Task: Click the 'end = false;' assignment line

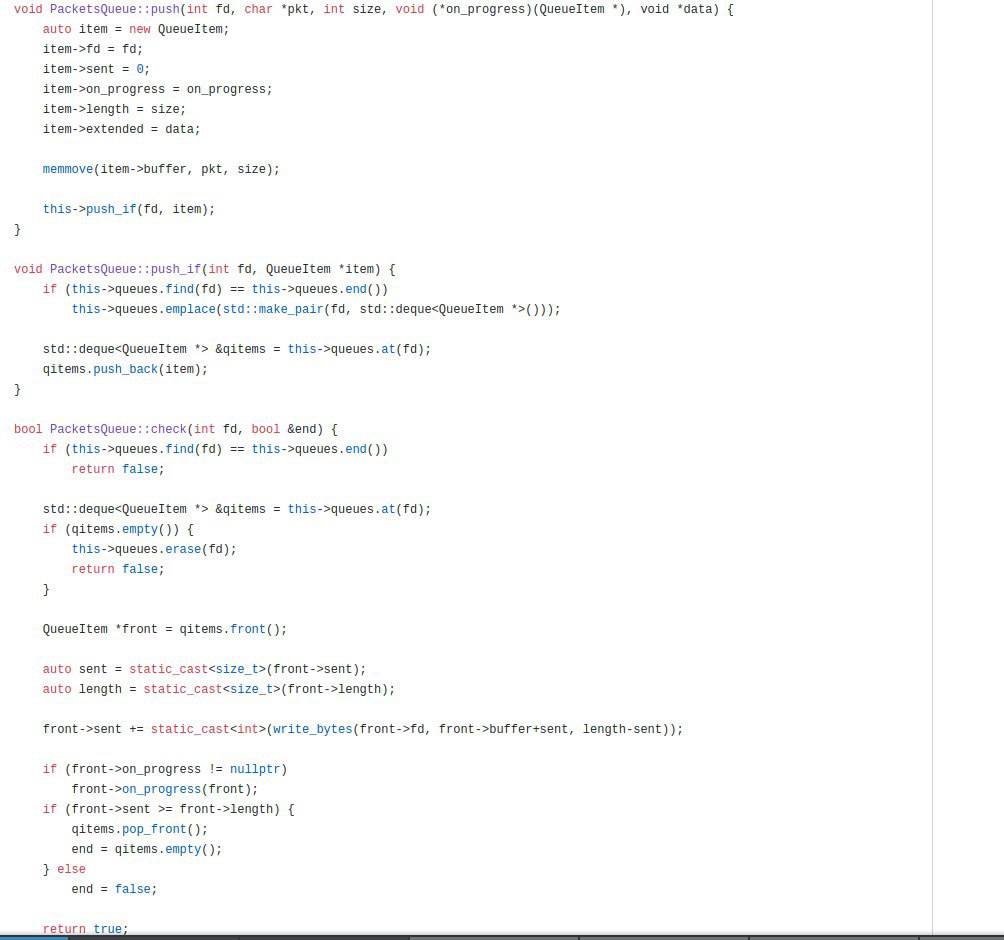Action: point(114,889)
